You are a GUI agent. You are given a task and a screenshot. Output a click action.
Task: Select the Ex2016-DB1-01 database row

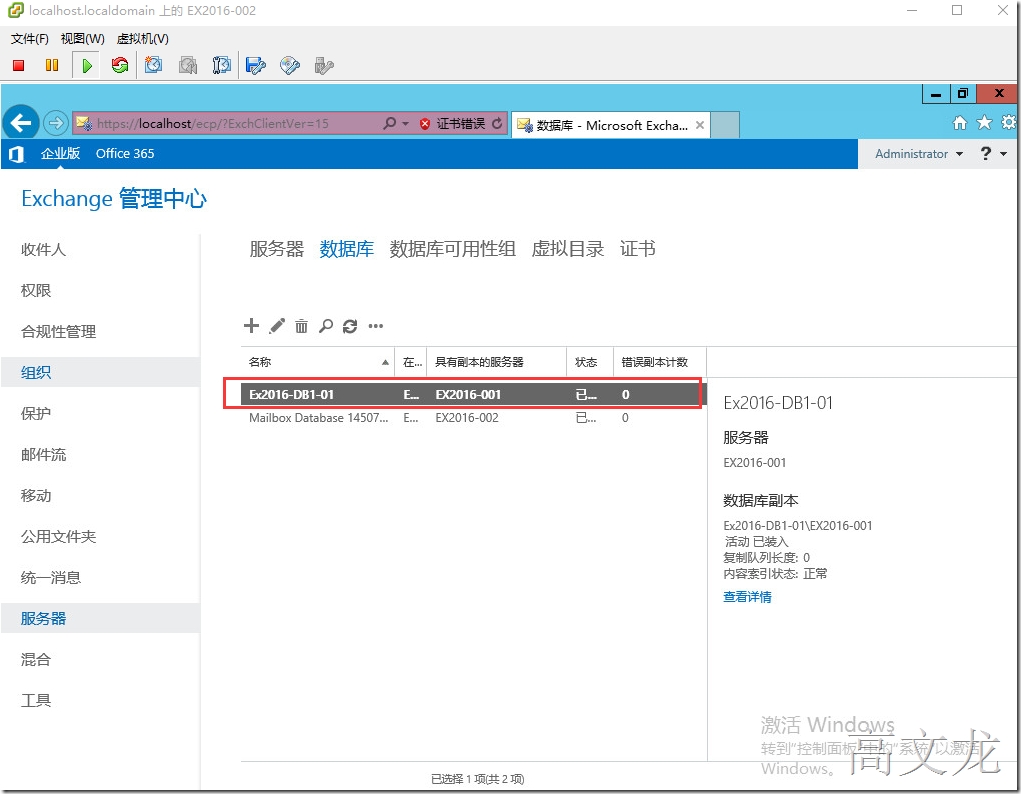[473, 394]
